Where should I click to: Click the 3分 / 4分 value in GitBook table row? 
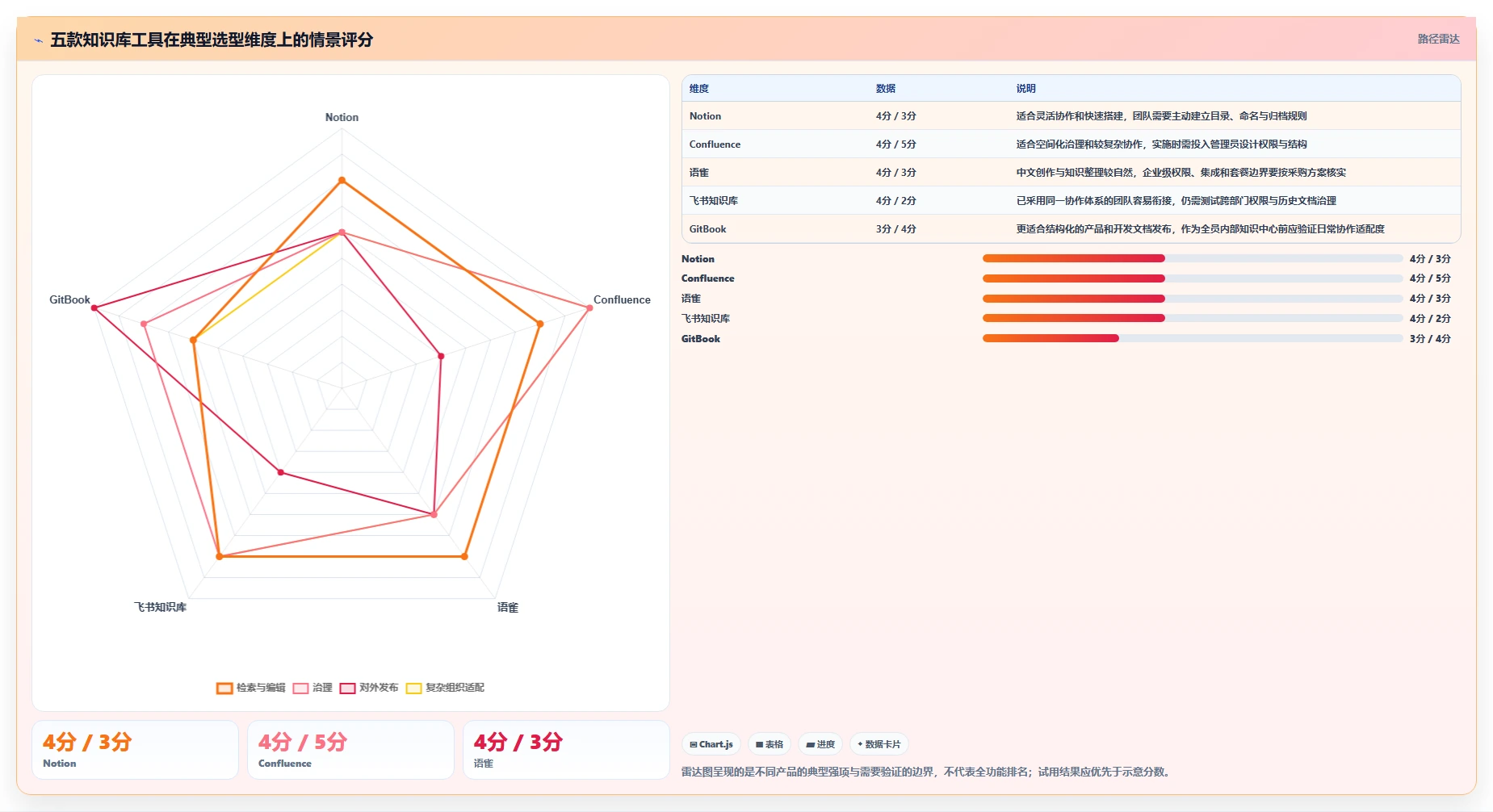[x=896, y=229]
